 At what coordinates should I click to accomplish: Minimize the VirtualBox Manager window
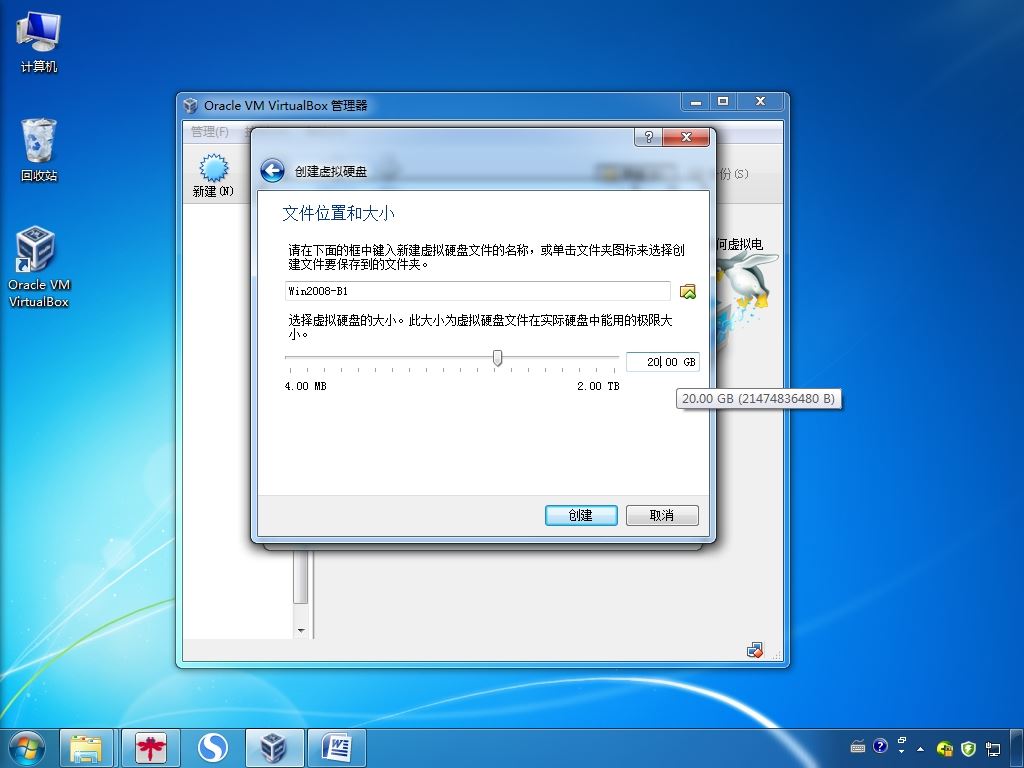click(x=696, y=101)
